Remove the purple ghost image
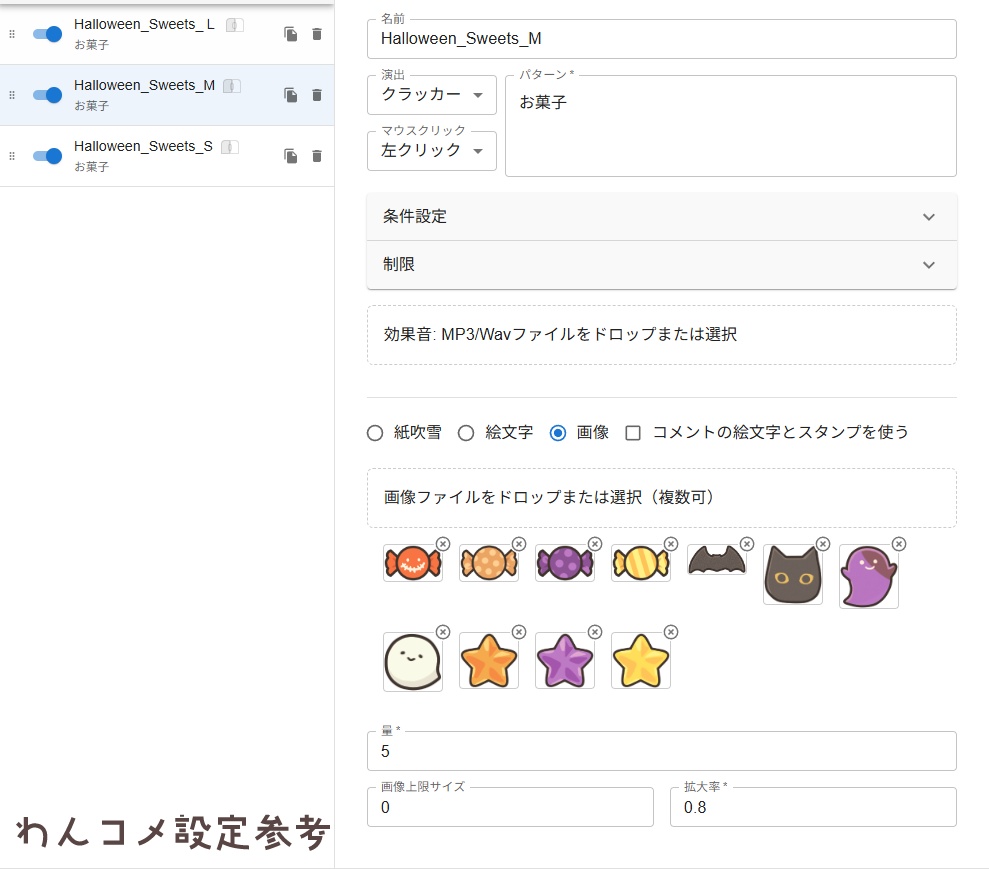 [x=897, y=543]
